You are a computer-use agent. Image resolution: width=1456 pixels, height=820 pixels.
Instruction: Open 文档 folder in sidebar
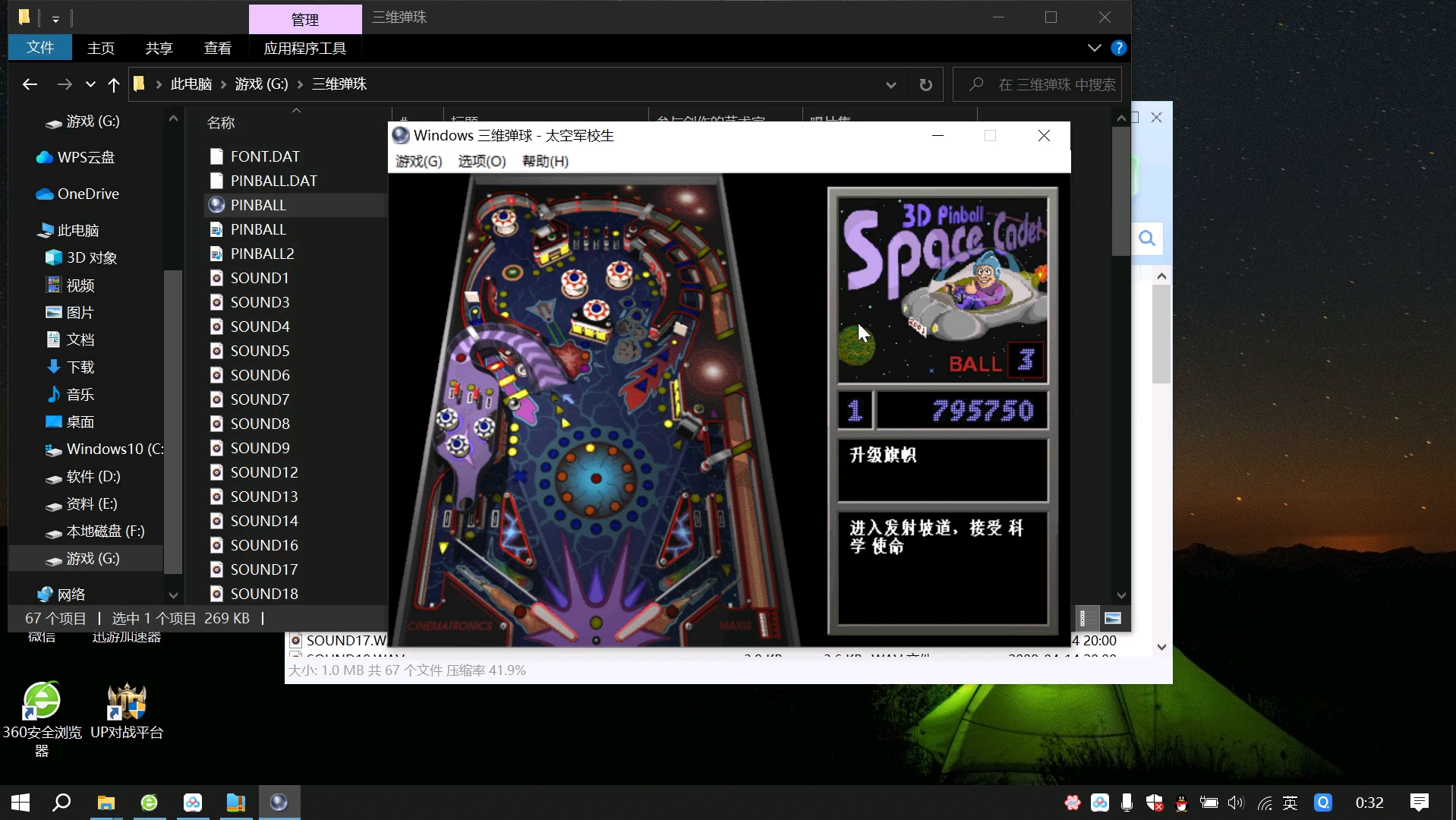click(x=71, y=339)
